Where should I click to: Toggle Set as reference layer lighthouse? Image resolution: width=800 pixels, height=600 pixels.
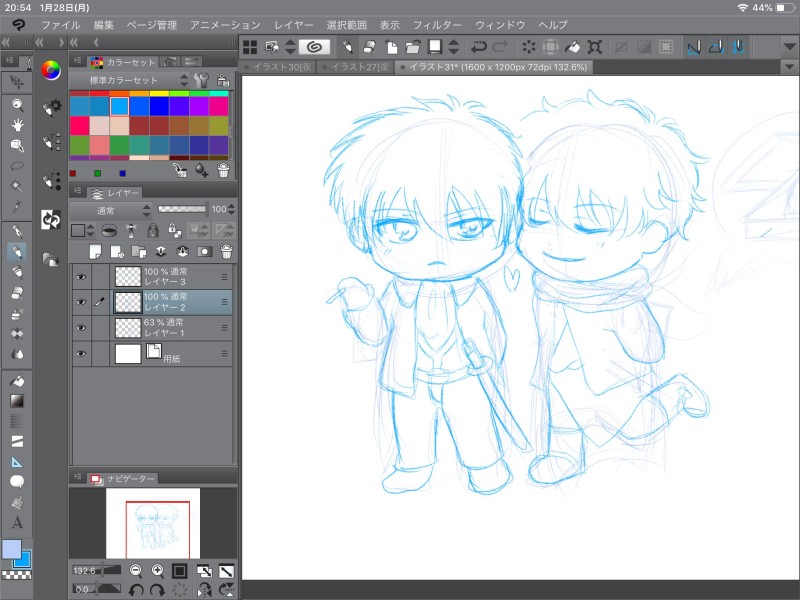click(132, 231)
